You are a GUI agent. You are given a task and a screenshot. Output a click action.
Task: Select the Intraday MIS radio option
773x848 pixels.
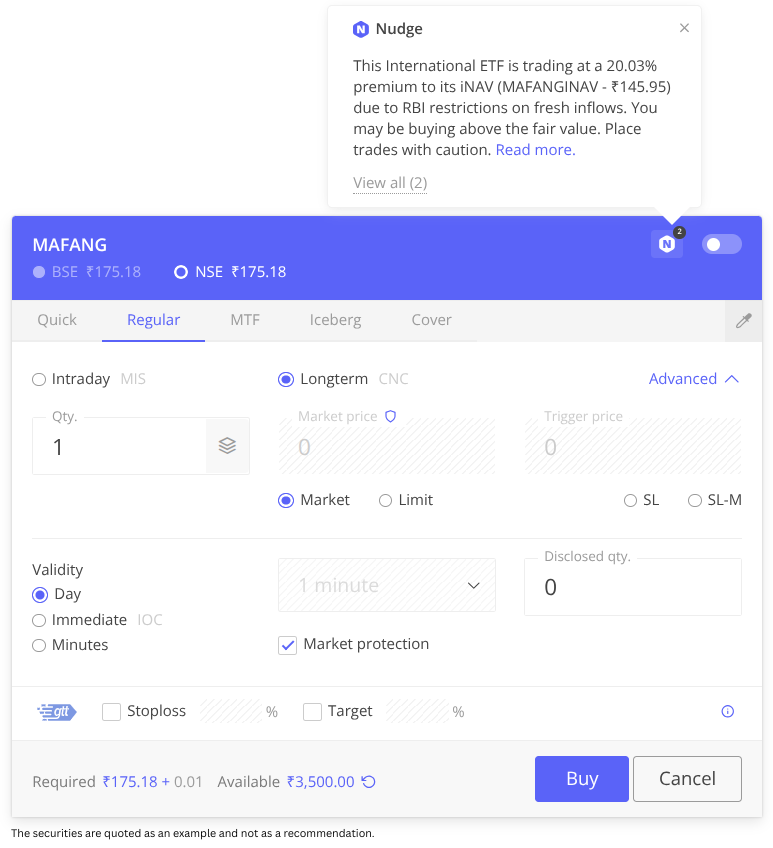39,379
